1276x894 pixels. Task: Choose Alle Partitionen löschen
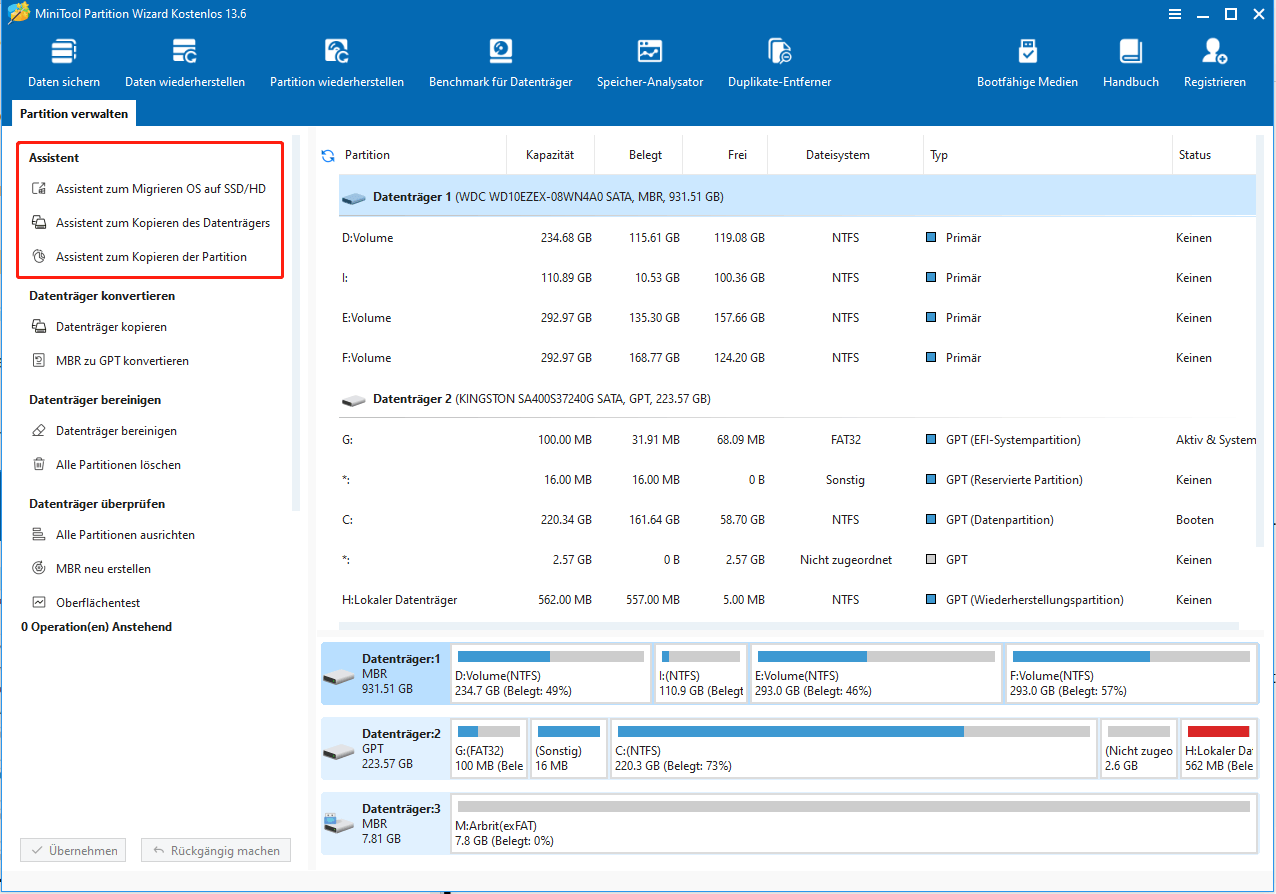(x=107, y=464)
